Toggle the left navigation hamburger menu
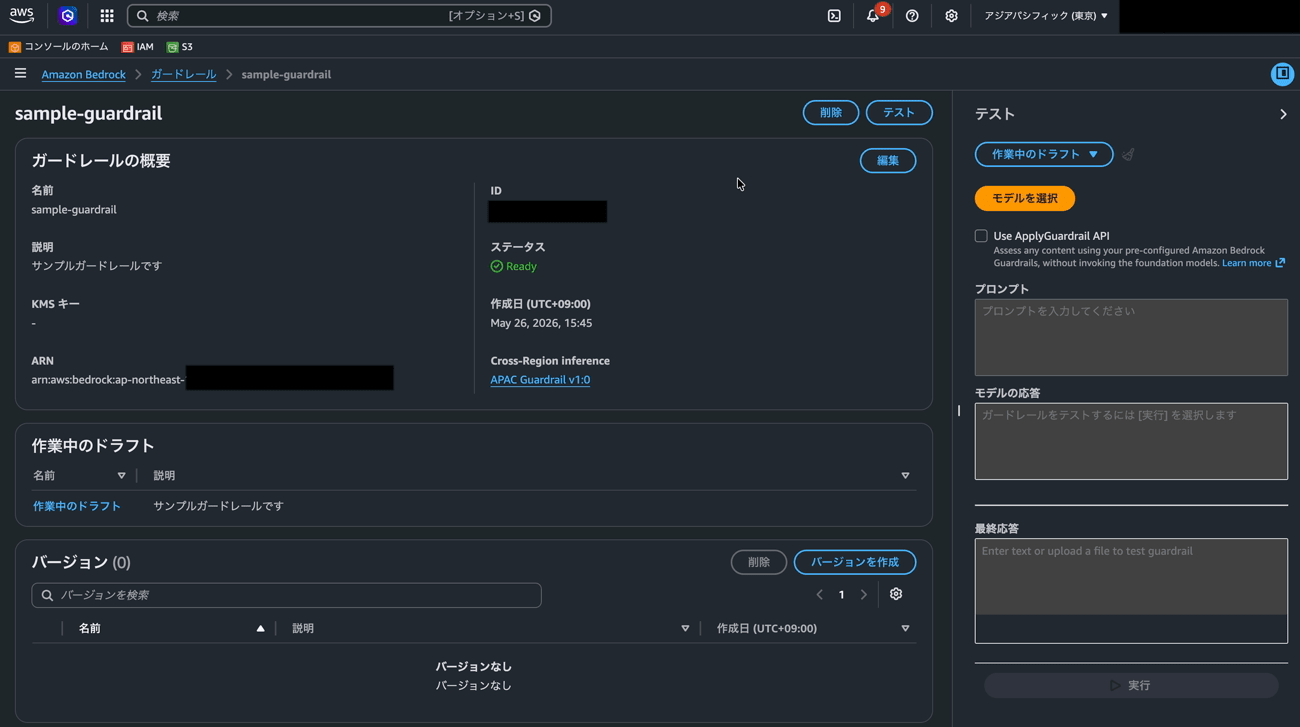The height and width of the screenshot is (727, 1300). tap(20, 74)
